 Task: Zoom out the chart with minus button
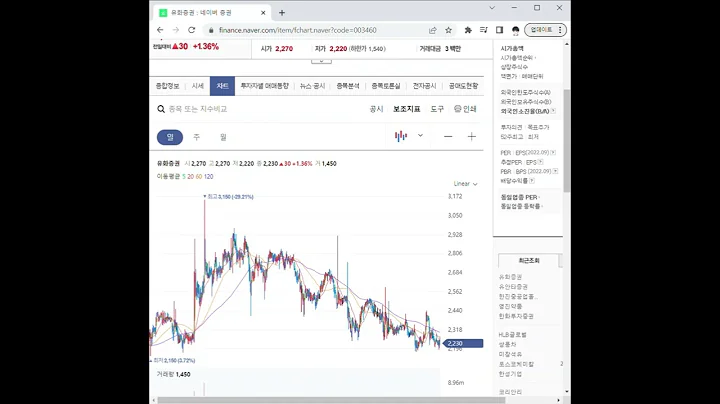click(448, 136)
